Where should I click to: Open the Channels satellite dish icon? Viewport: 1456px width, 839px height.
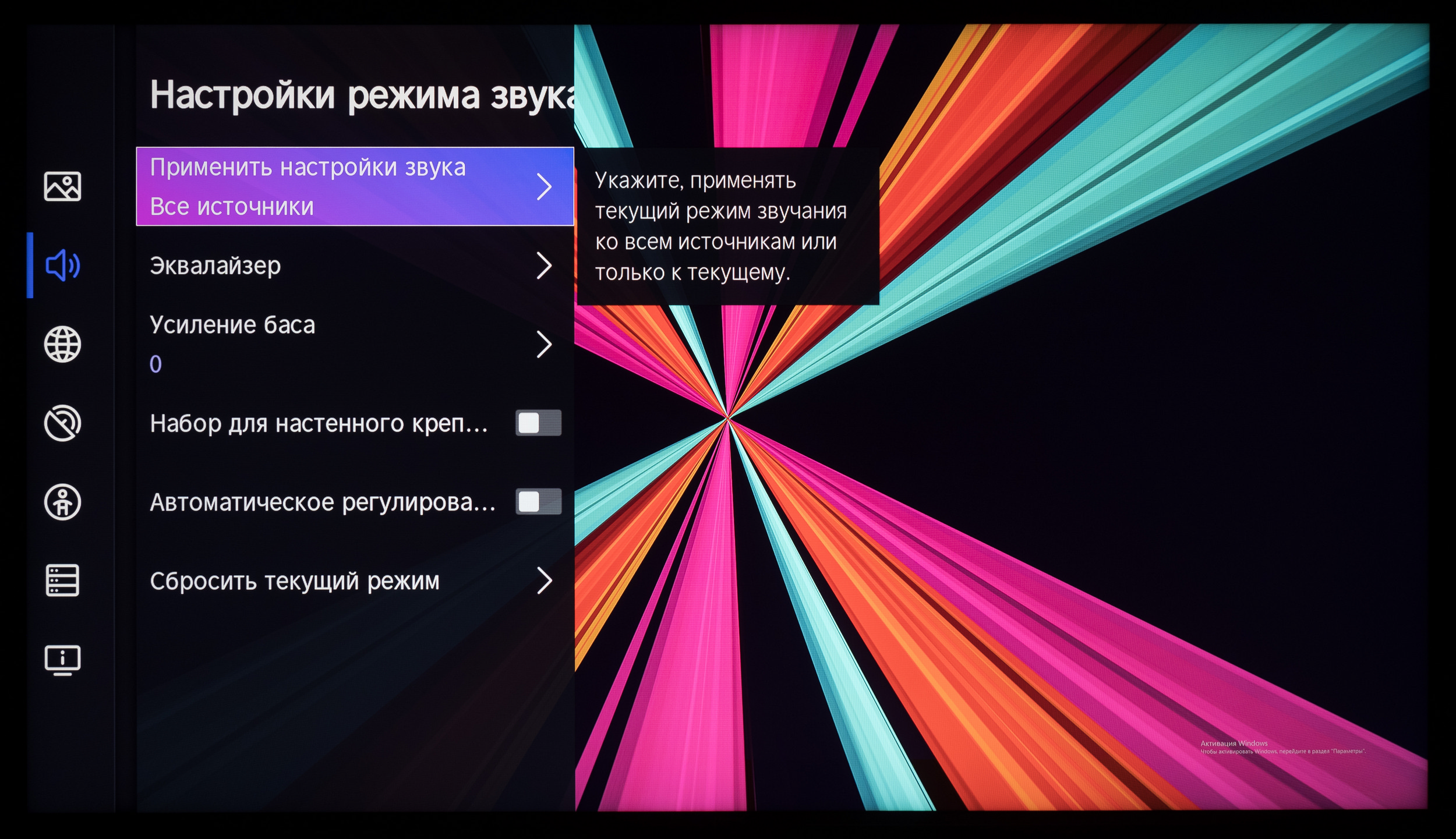pos(62,423)
